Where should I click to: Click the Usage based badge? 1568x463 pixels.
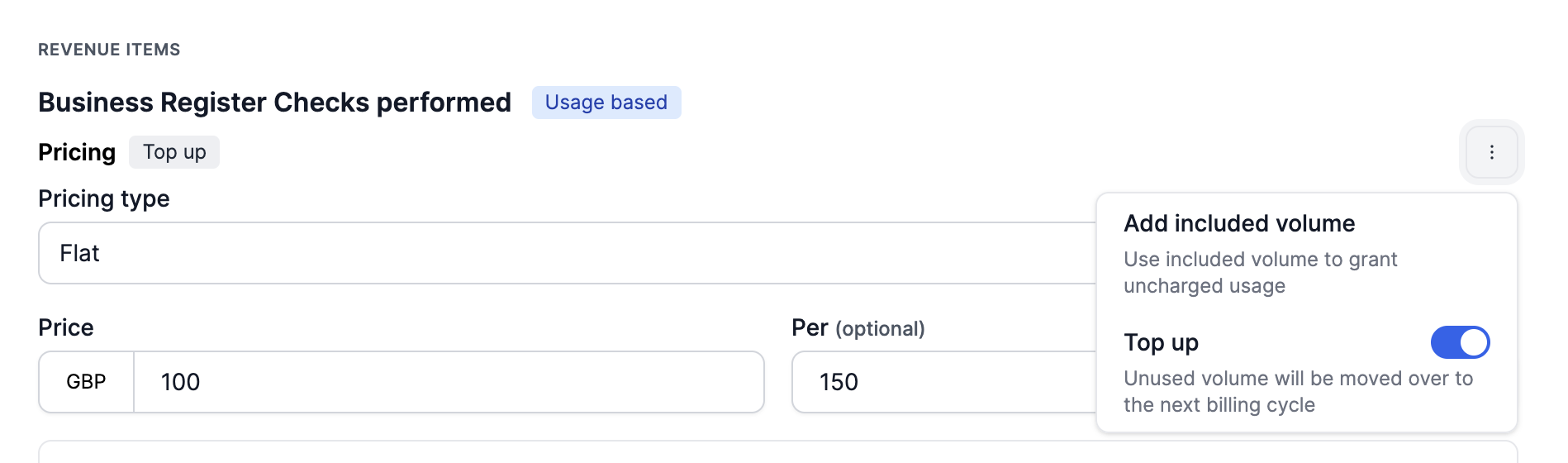point(606,103)
